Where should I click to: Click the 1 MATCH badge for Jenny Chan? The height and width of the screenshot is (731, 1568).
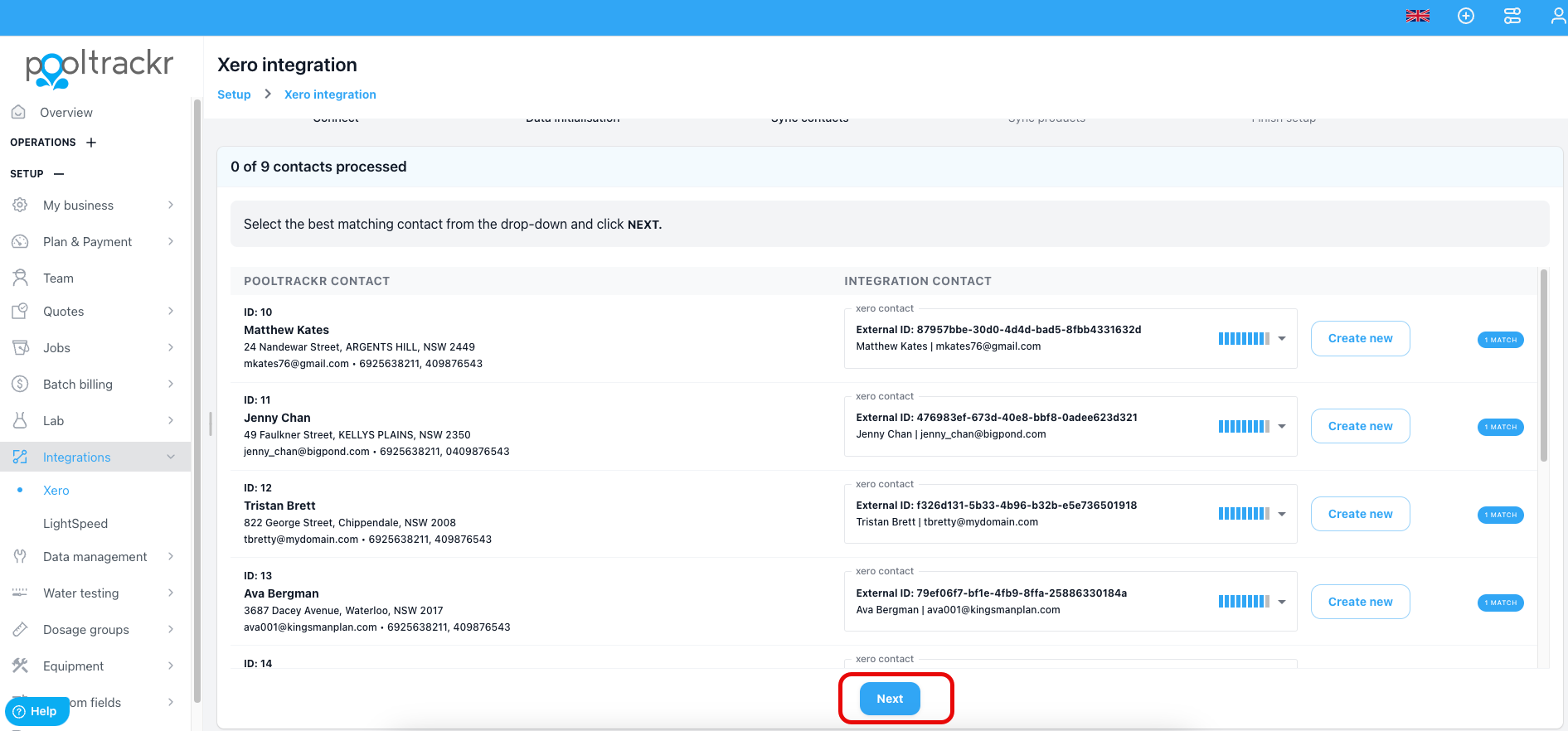point(1501,427)
